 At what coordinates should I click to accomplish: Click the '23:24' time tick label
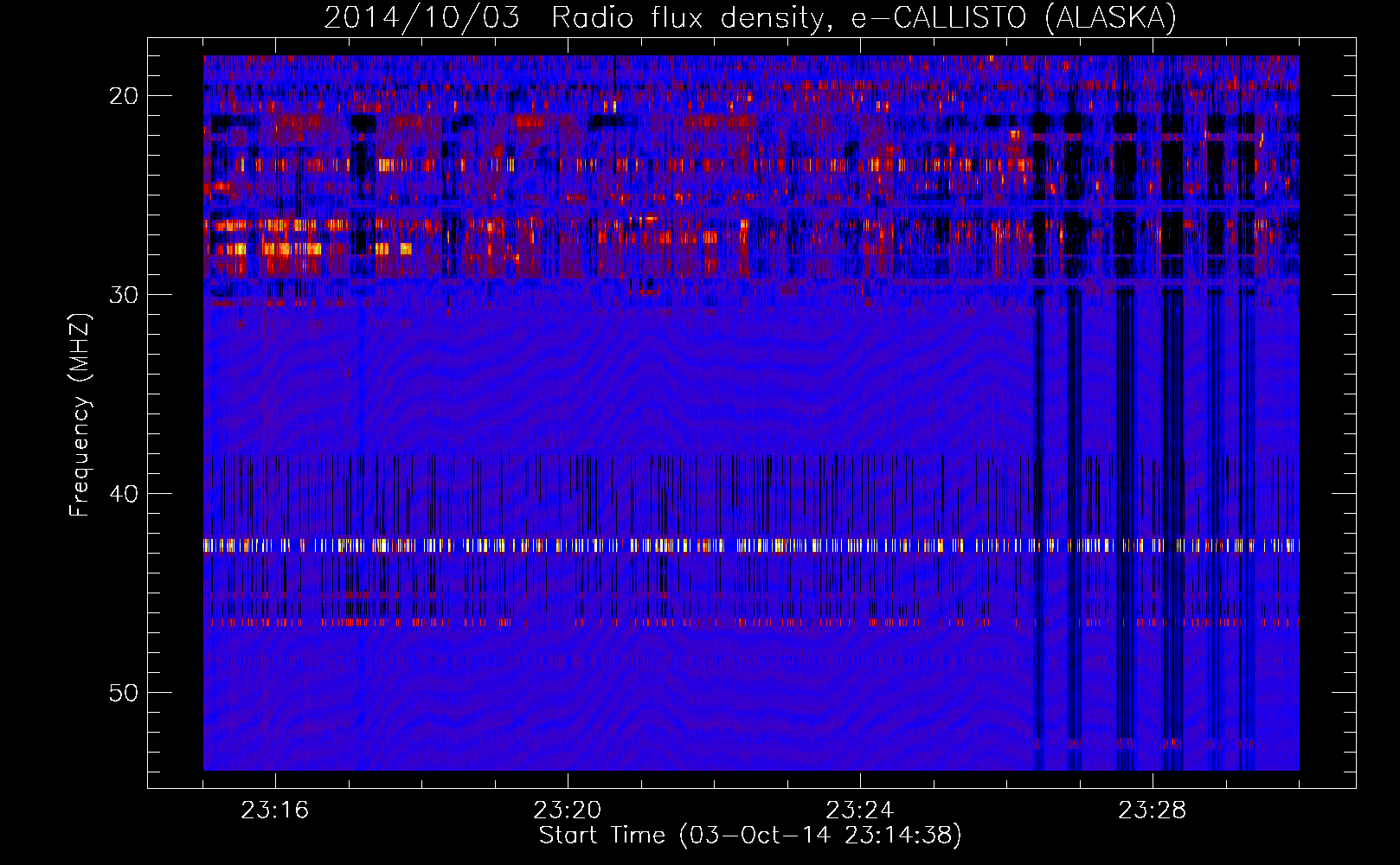[x=859, y=811]
